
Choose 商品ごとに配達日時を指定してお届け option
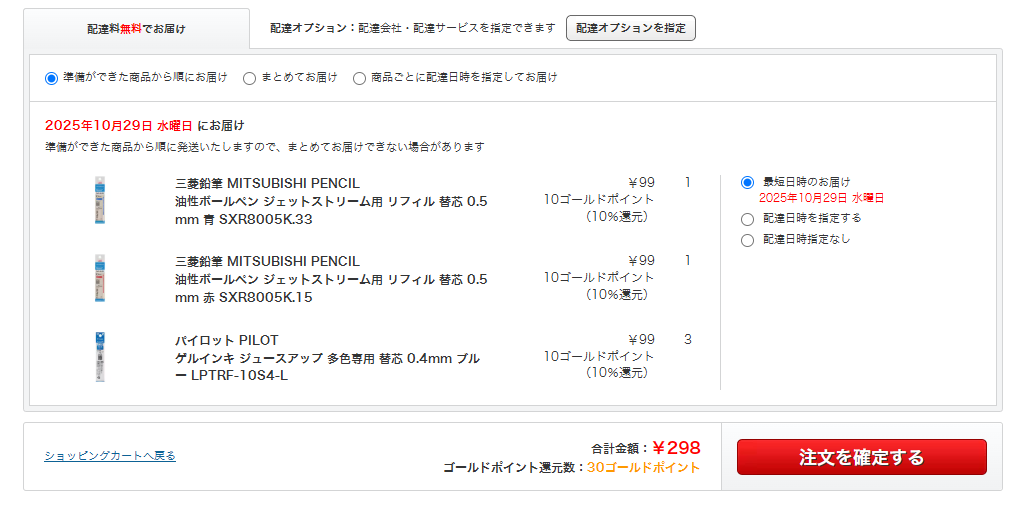(x=360, y=78)
